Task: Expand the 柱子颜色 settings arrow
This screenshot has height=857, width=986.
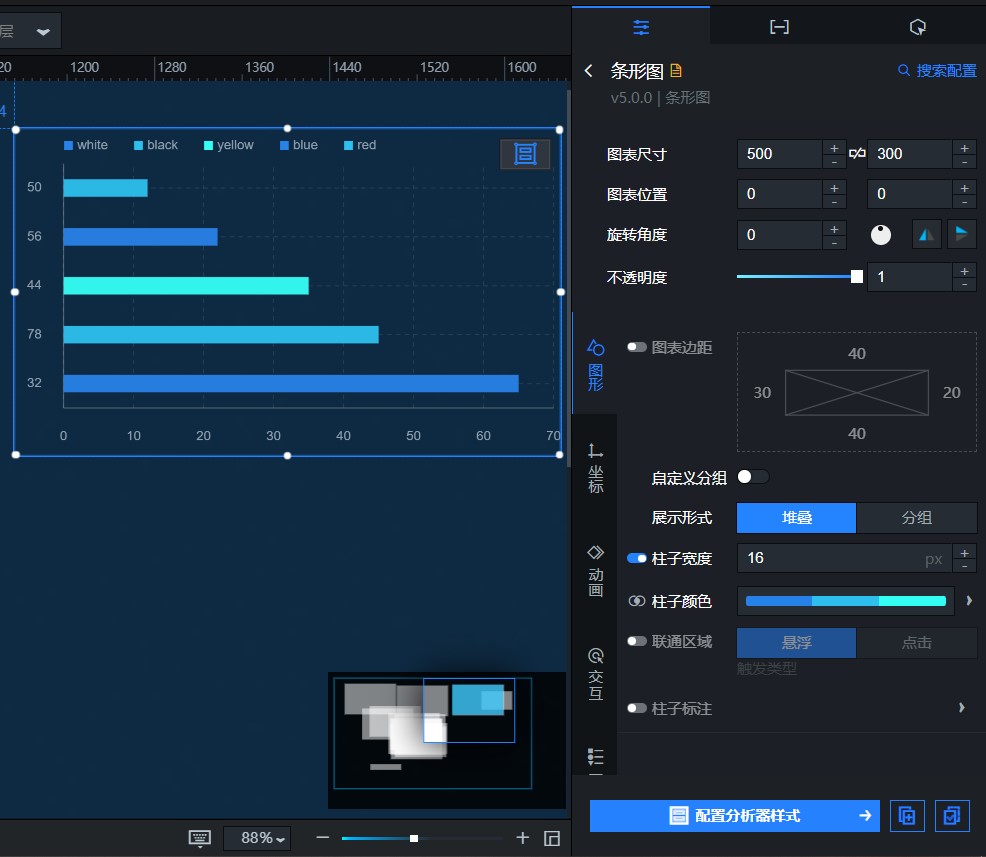Action: pos(969,601)
